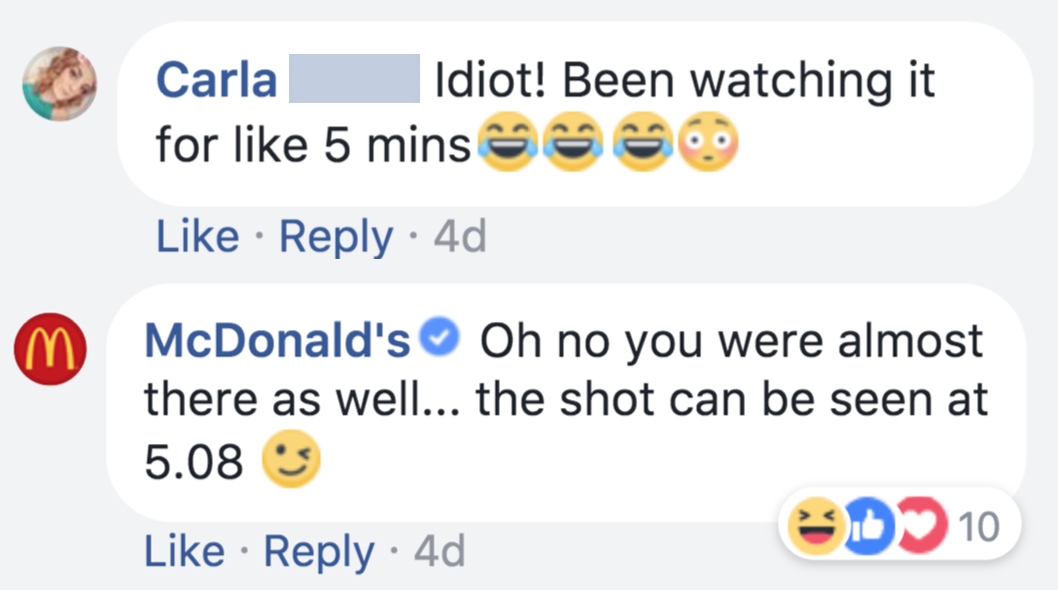
Task: Like the McDonald's reply
Action: click(x=185, y=551)
